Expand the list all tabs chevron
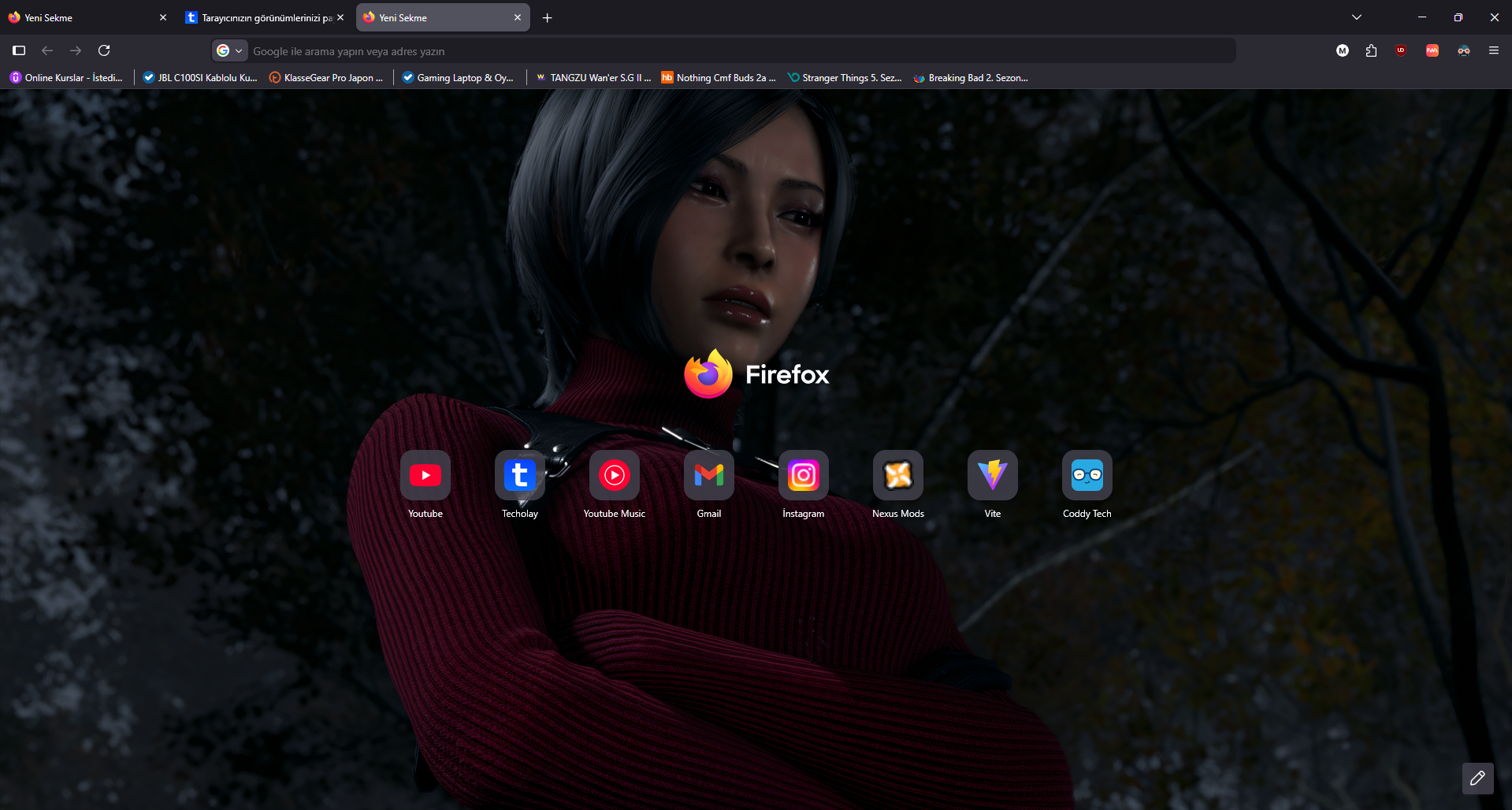1512x810 pixels. tap(1357, 17)
